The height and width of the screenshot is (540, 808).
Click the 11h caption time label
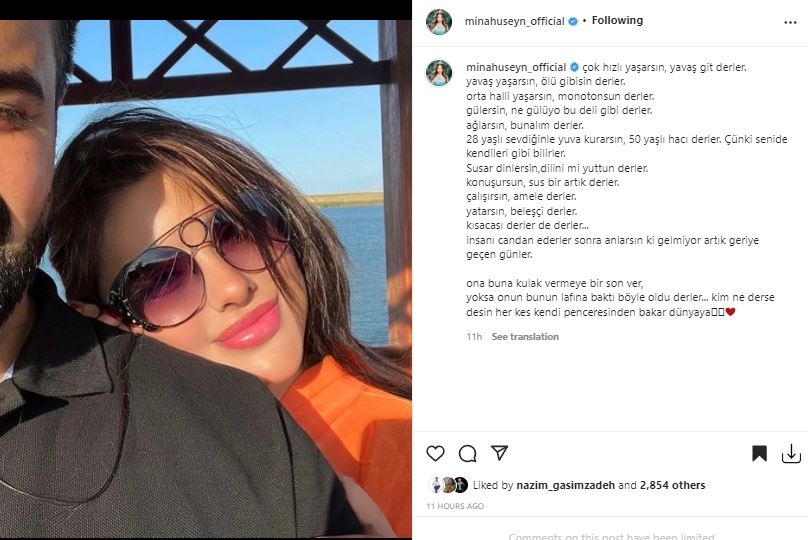[474, 336]
